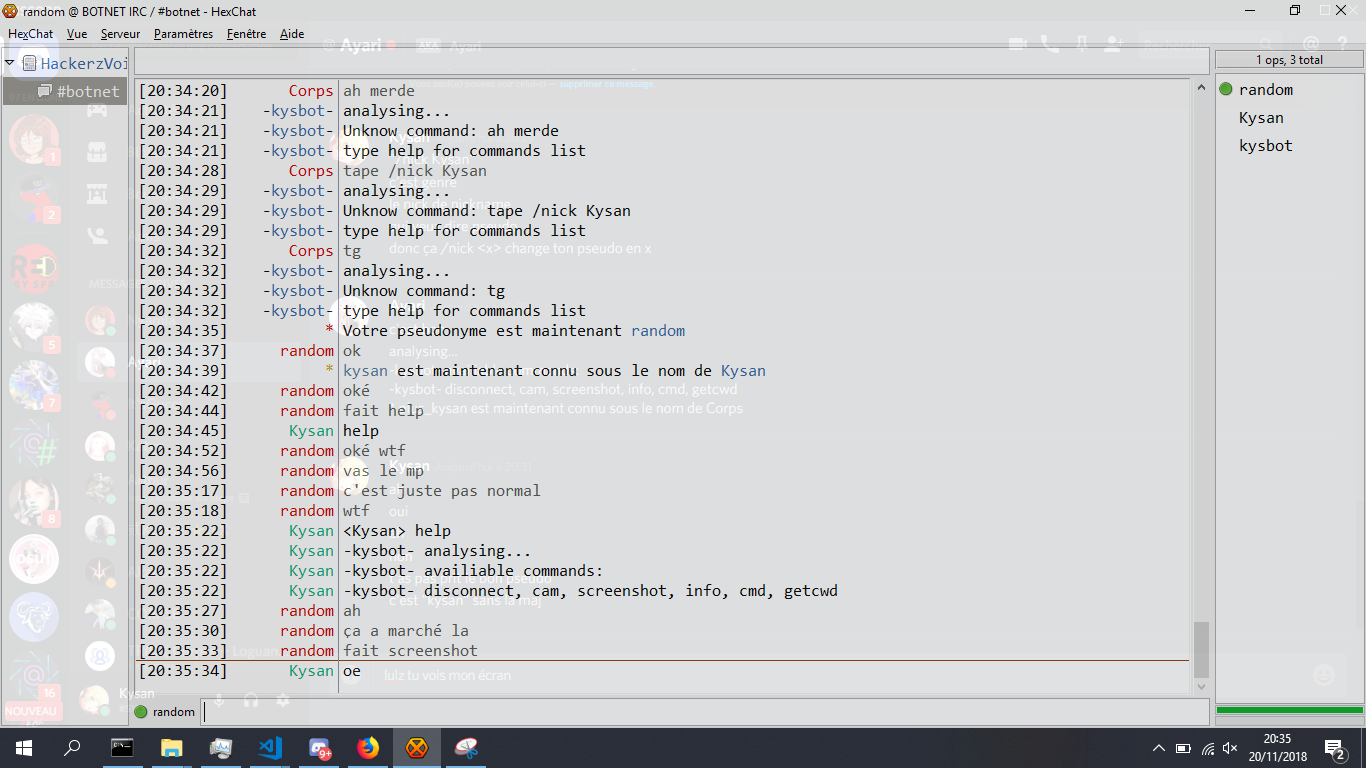Click the chat scrollbar down arrow
Image resolution: width=1366 pixels, height=768 pixels.
point(1201,686)
